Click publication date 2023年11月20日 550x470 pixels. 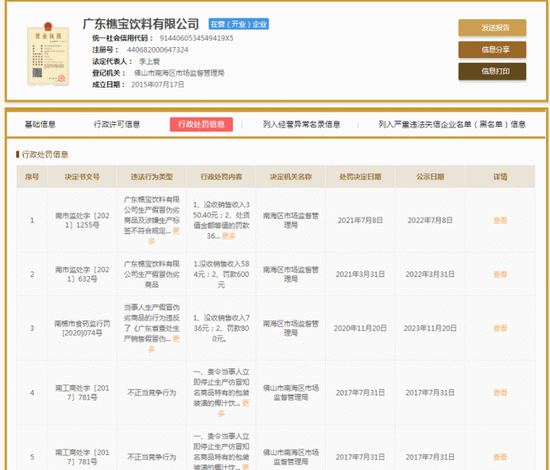point(430,328)
